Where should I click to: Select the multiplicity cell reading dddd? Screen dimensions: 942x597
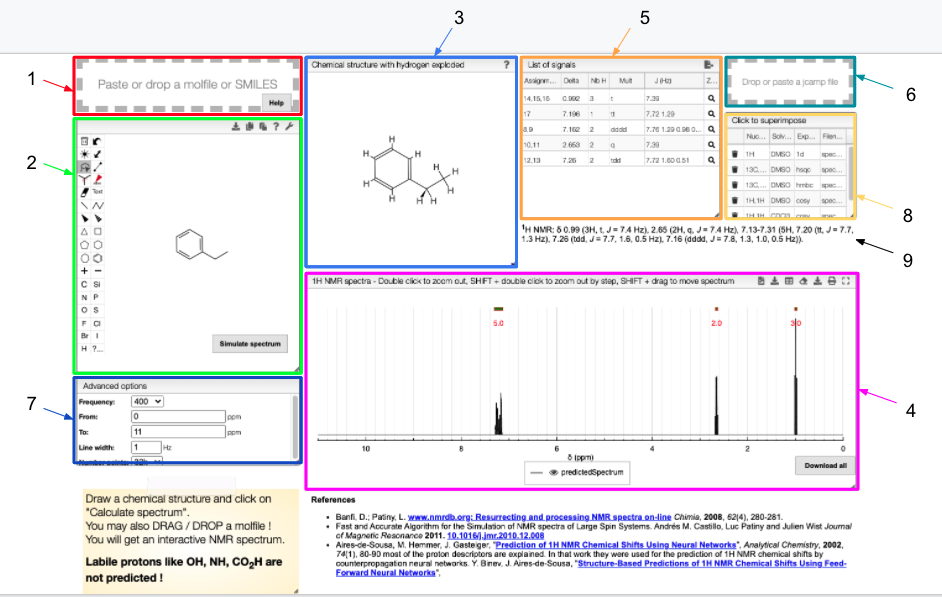(x=626, y=129)
